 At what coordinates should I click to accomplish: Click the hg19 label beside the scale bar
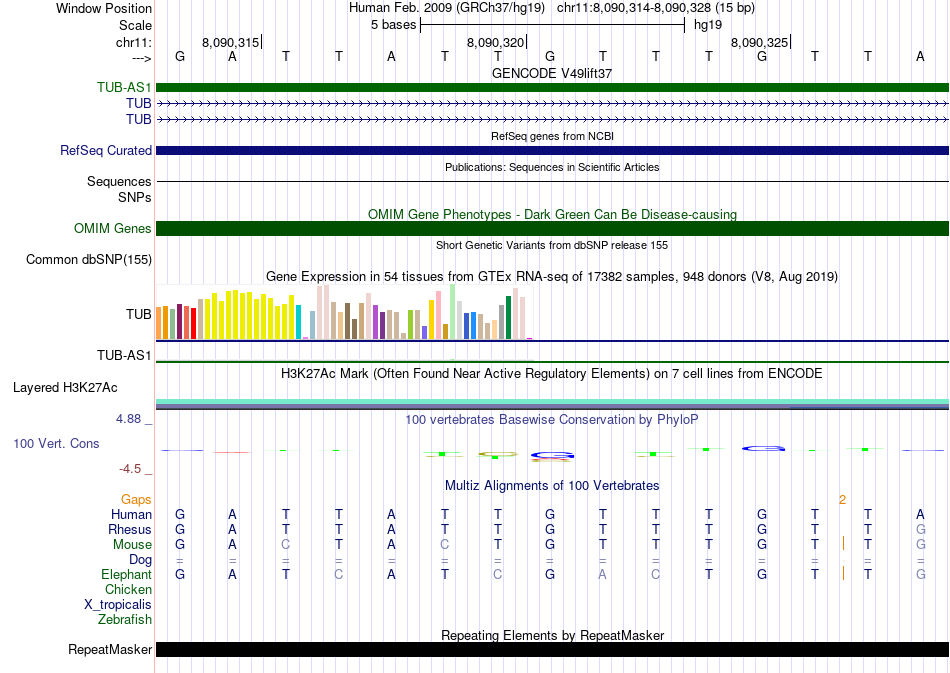pos(708,25)
